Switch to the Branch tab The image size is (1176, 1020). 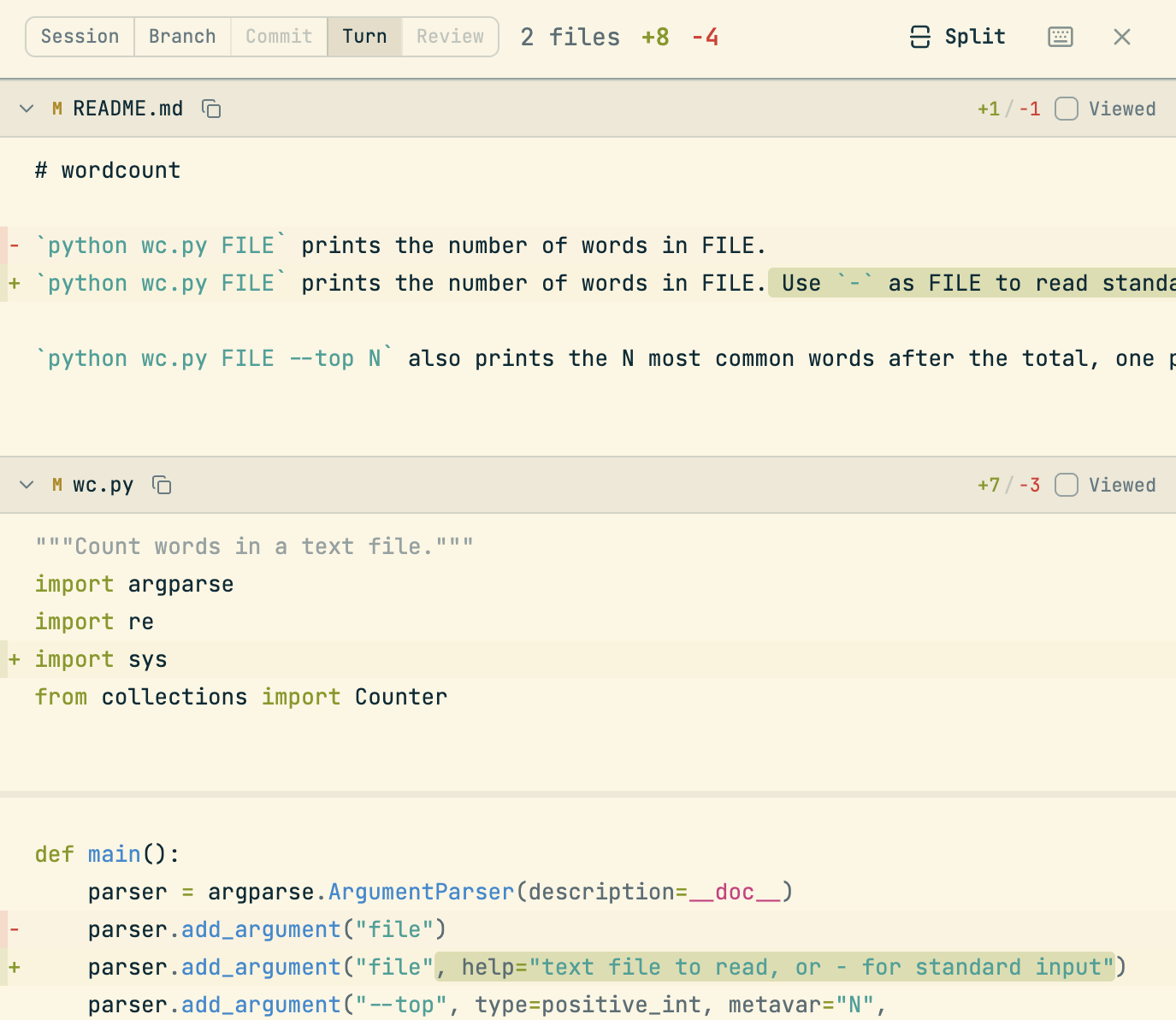pyautogui.click(x=182, y=37)
